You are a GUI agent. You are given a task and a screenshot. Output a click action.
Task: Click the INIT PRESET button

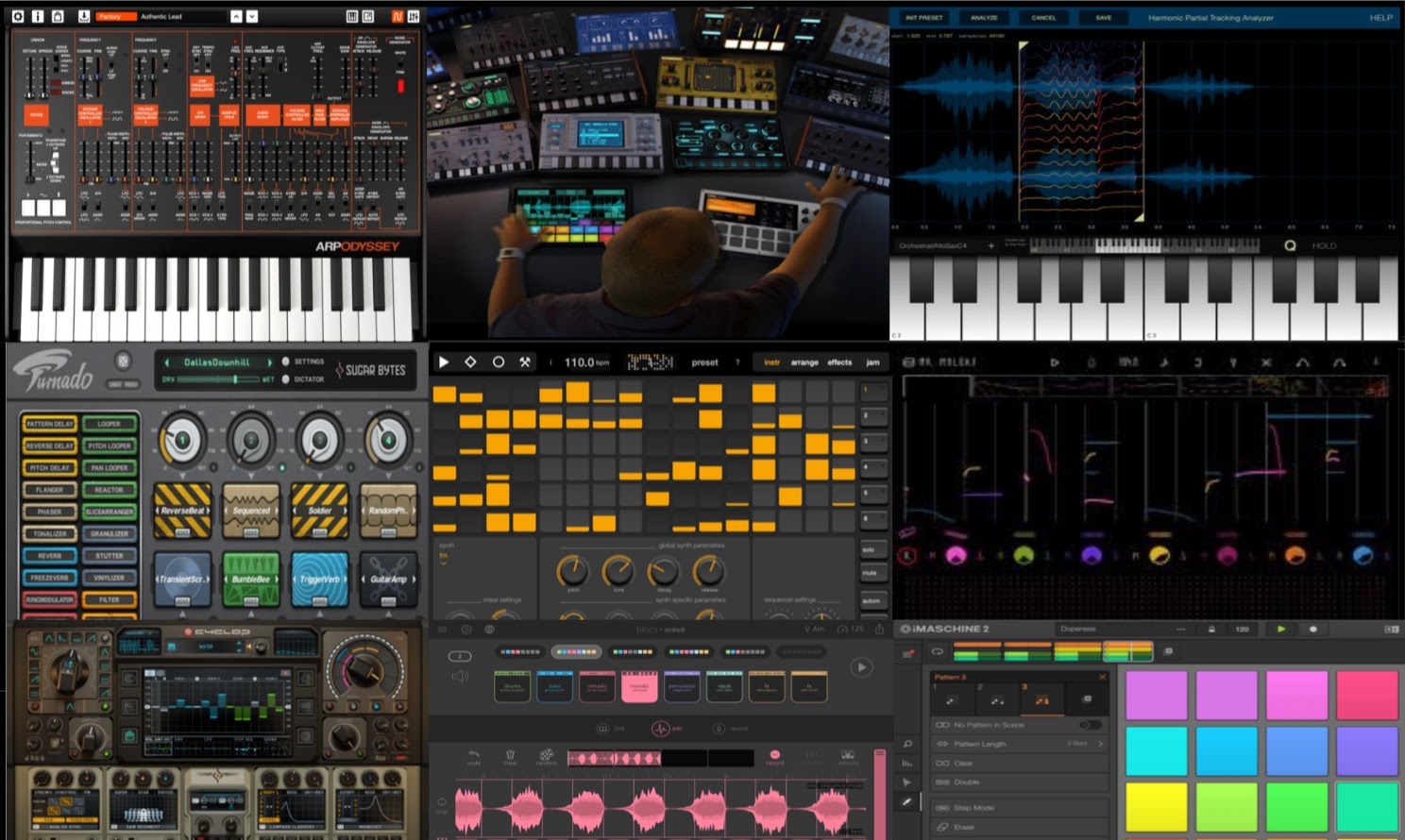pos(923,18)
